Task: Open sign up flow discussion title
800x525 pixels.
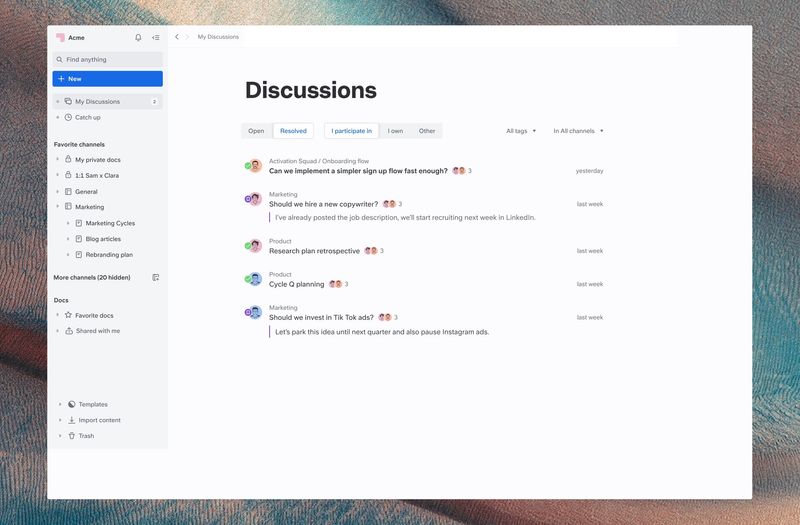Action: pyautogui.click(x=358, y=171)
